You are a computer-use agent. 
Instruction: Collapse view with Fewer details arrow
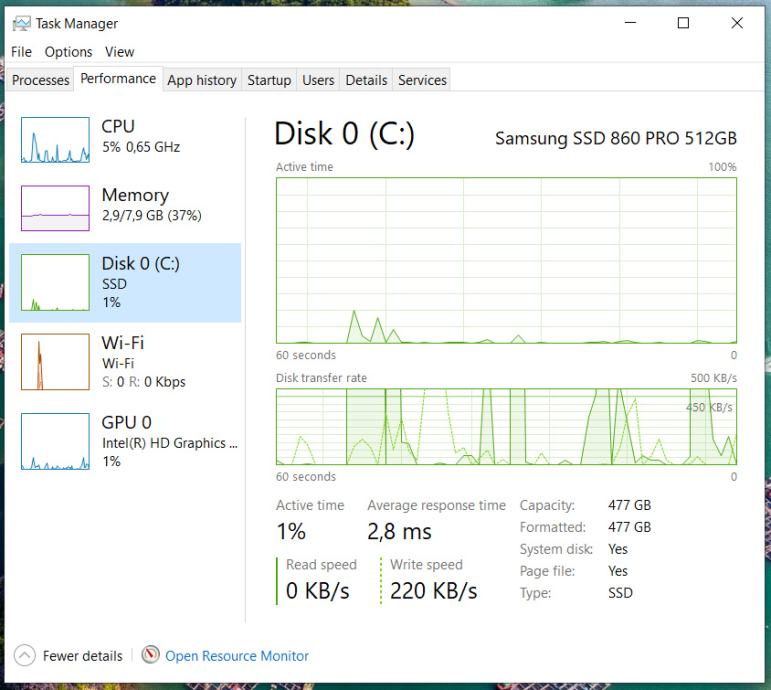pyautogui.click(x=24, y=656)
